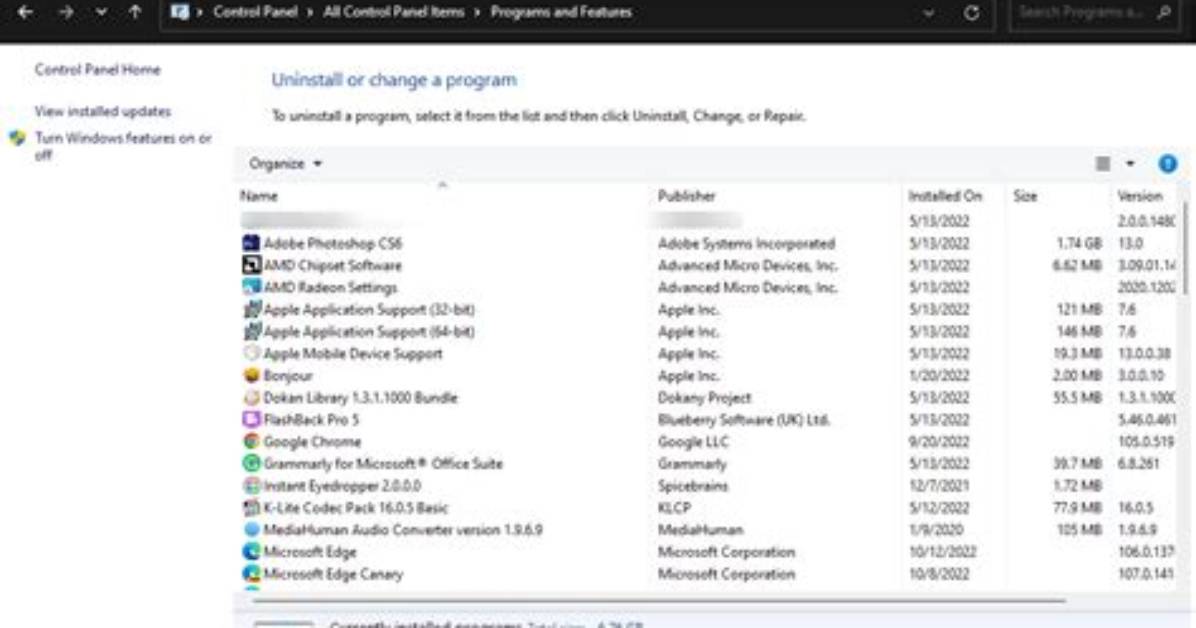The image size is (1196, 628).
Task: Open Control Panel Home
Action: tap(98, 69)
